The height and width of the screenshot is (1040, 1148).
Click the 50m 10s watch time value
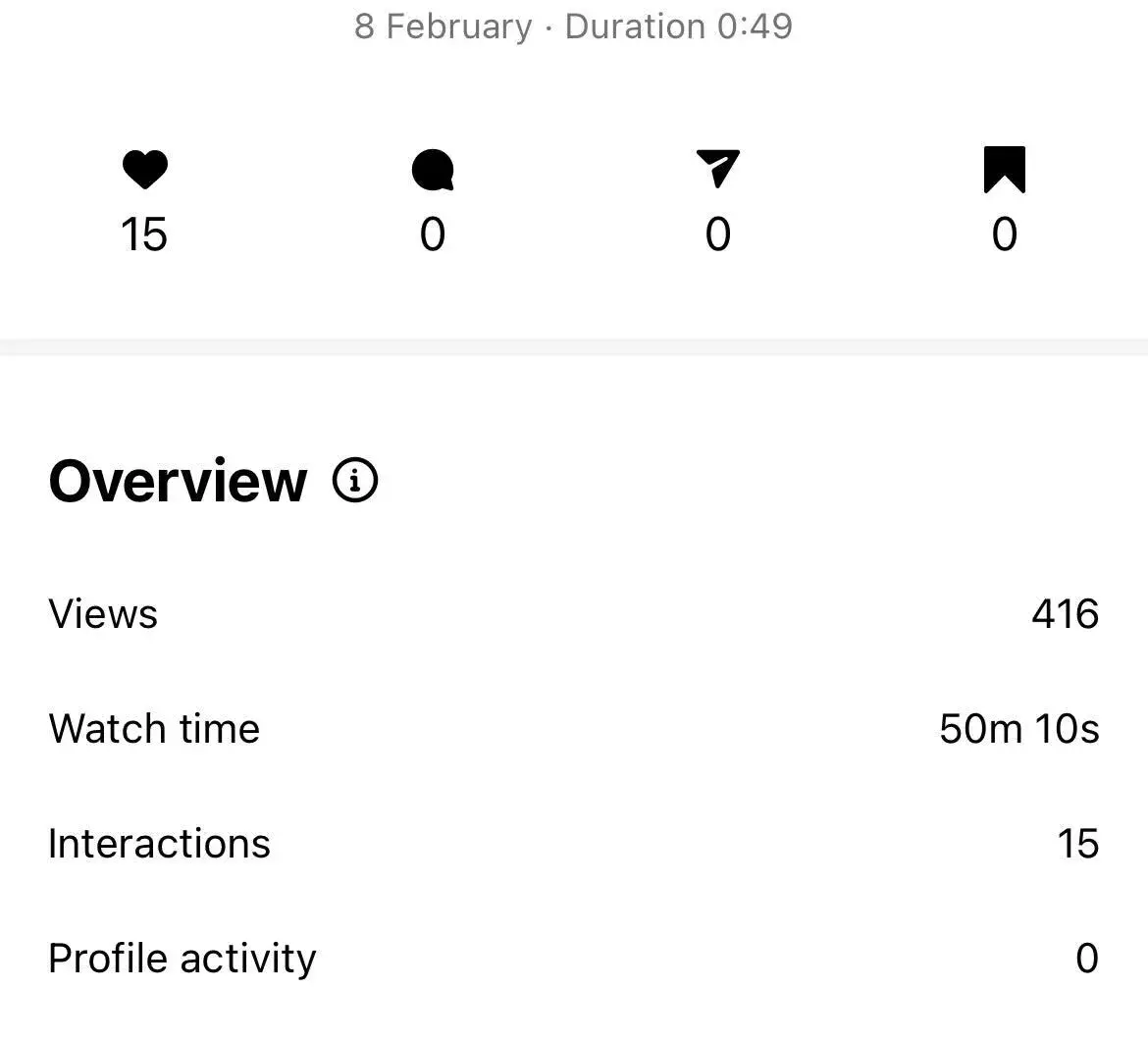pos(1020,729)
